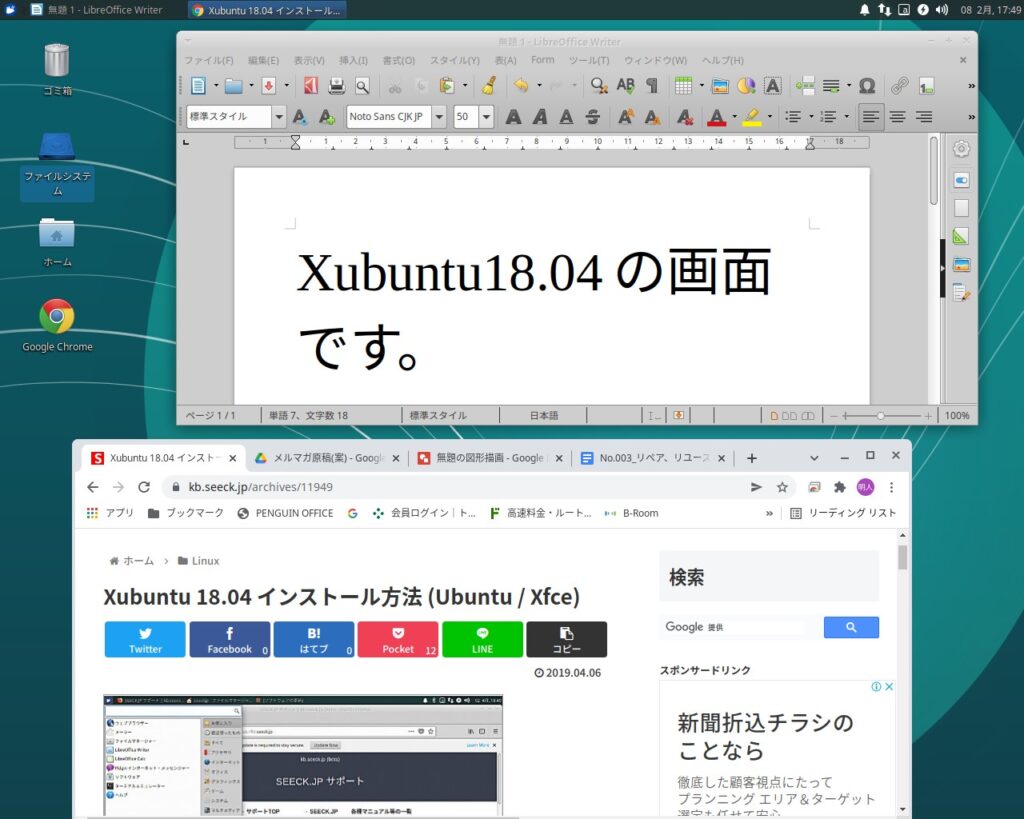Expand the Noto Sans CJK JP font dropdown
The height and width of the screenshot is (819, 1024).
point(438,117)
